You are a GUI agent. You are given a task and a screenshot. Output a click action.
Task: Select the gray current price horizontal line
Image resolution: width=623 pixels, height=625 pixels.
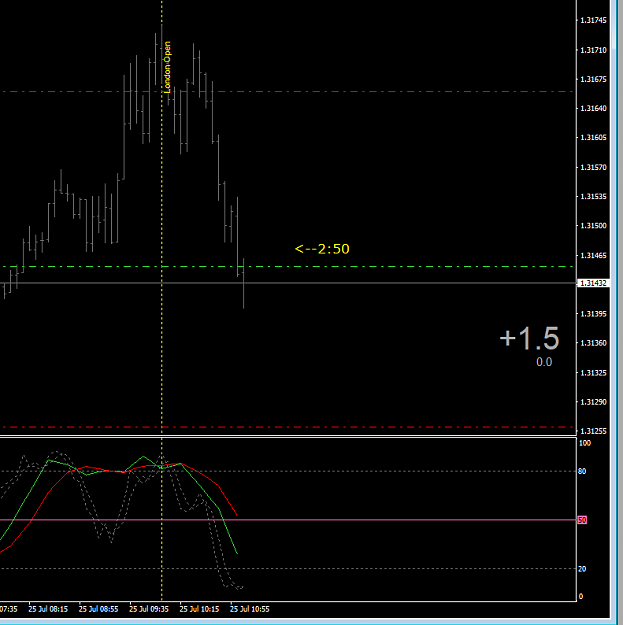pyautogui.click(x=287, y=283)
